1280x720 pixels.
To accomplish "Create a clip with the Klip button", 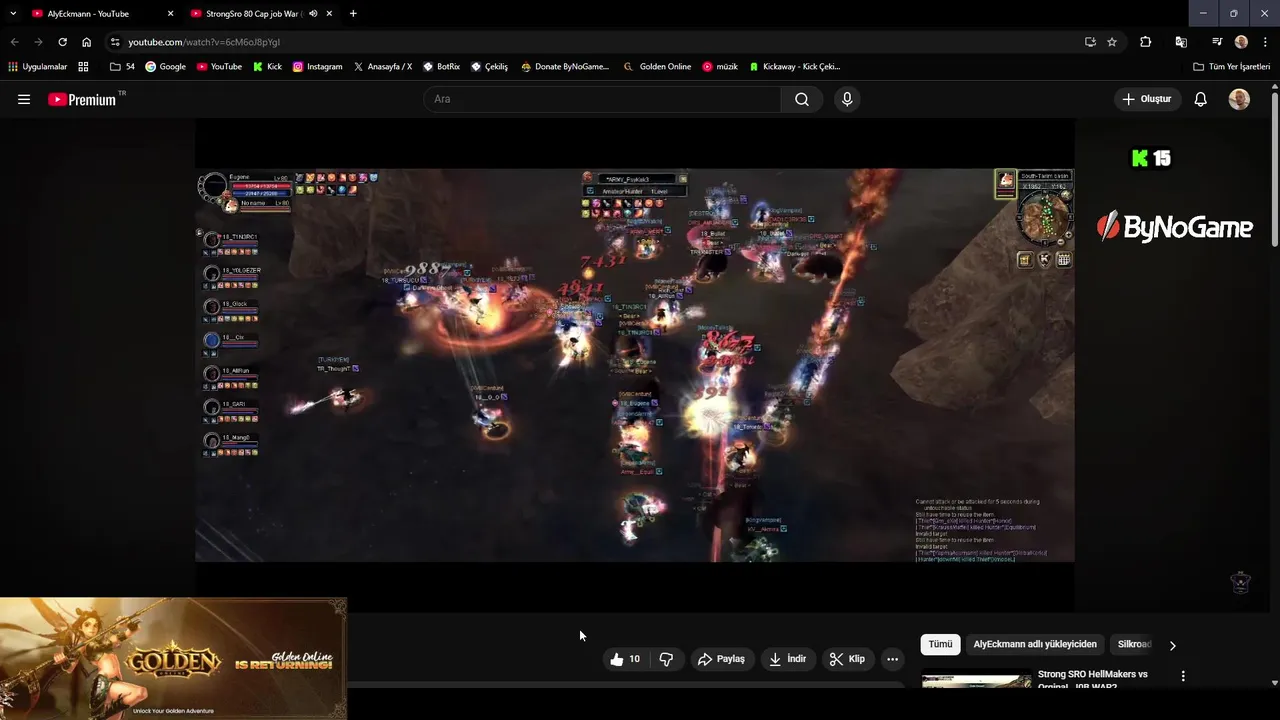I will coord(847,659).
